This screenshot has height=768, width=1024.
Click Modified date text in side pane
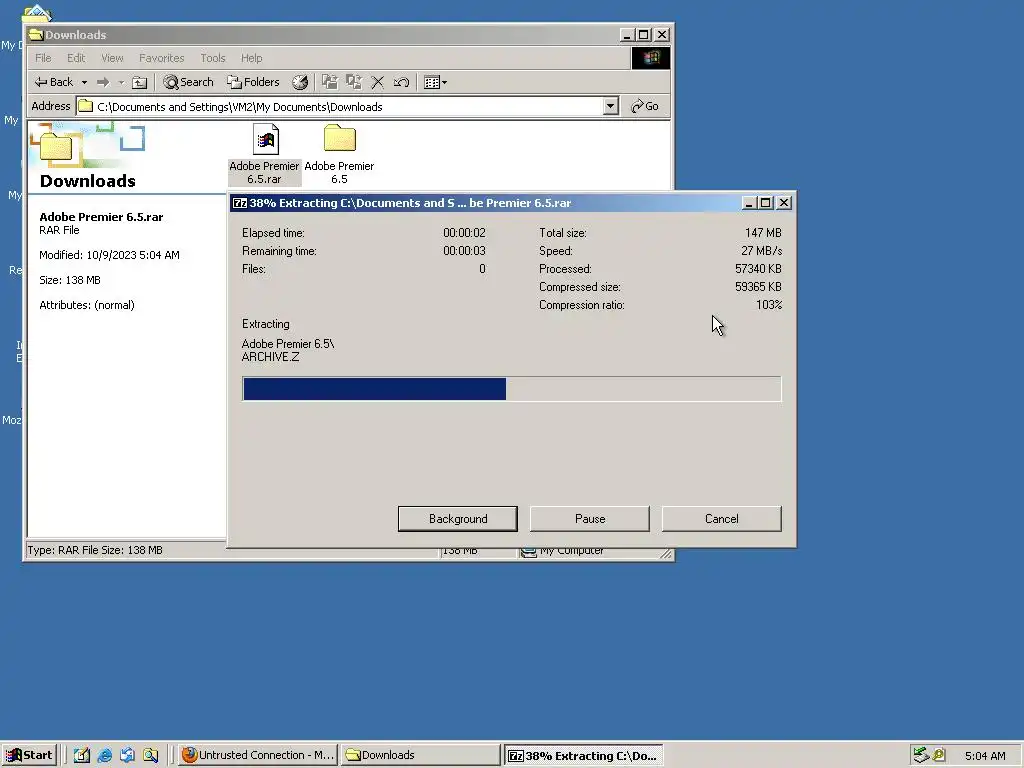[x=109, y=255]
